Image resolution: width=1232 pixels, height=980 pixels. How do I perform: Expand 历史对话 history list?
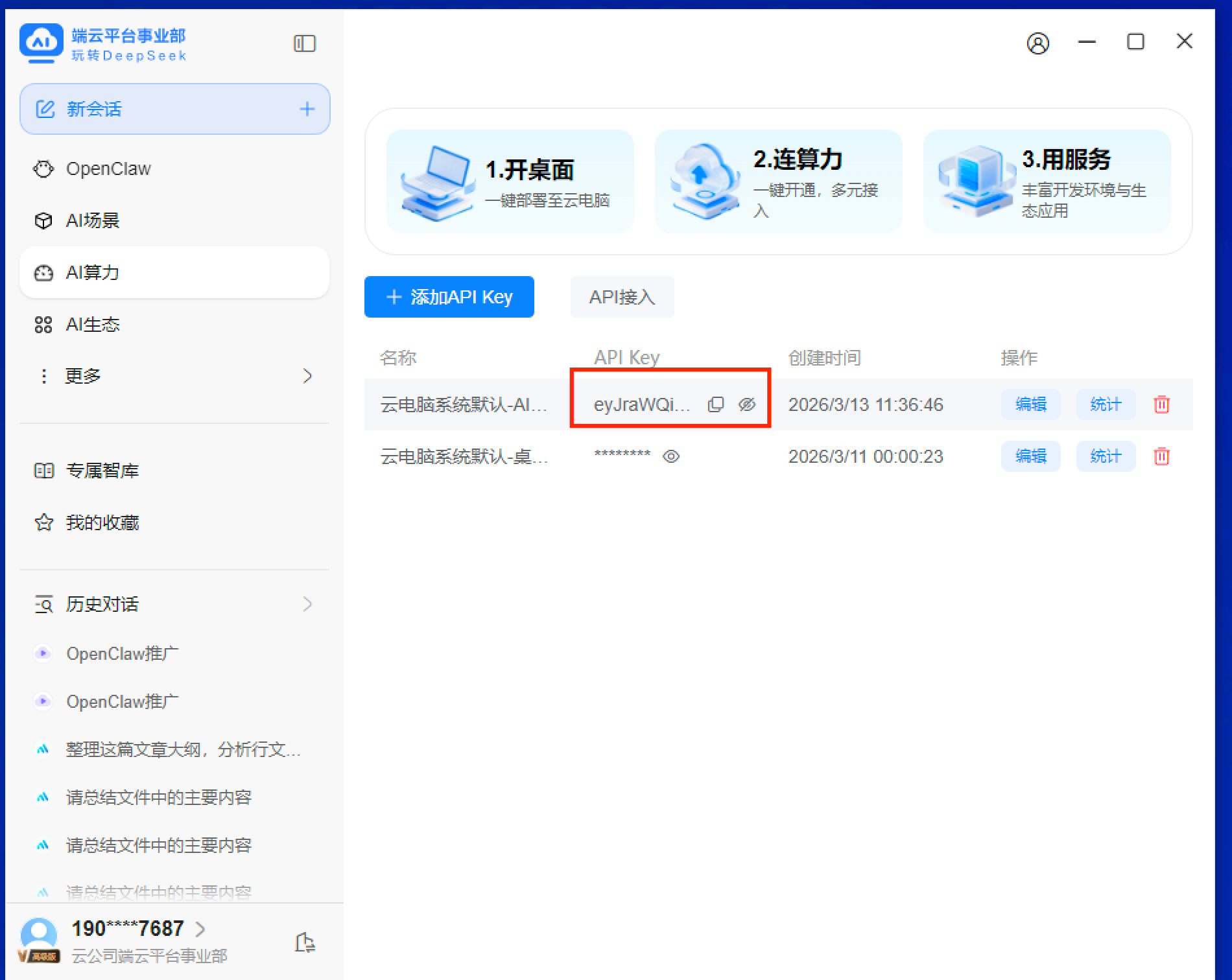pos(307,604)
